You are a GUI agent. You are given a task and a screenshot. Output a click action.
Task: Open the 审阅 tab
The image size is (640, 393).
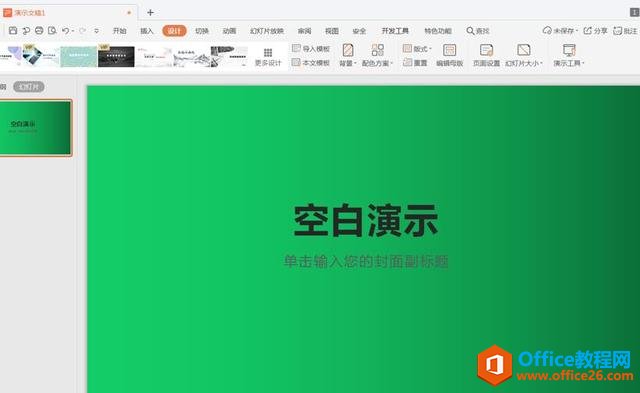click(304, 31)
